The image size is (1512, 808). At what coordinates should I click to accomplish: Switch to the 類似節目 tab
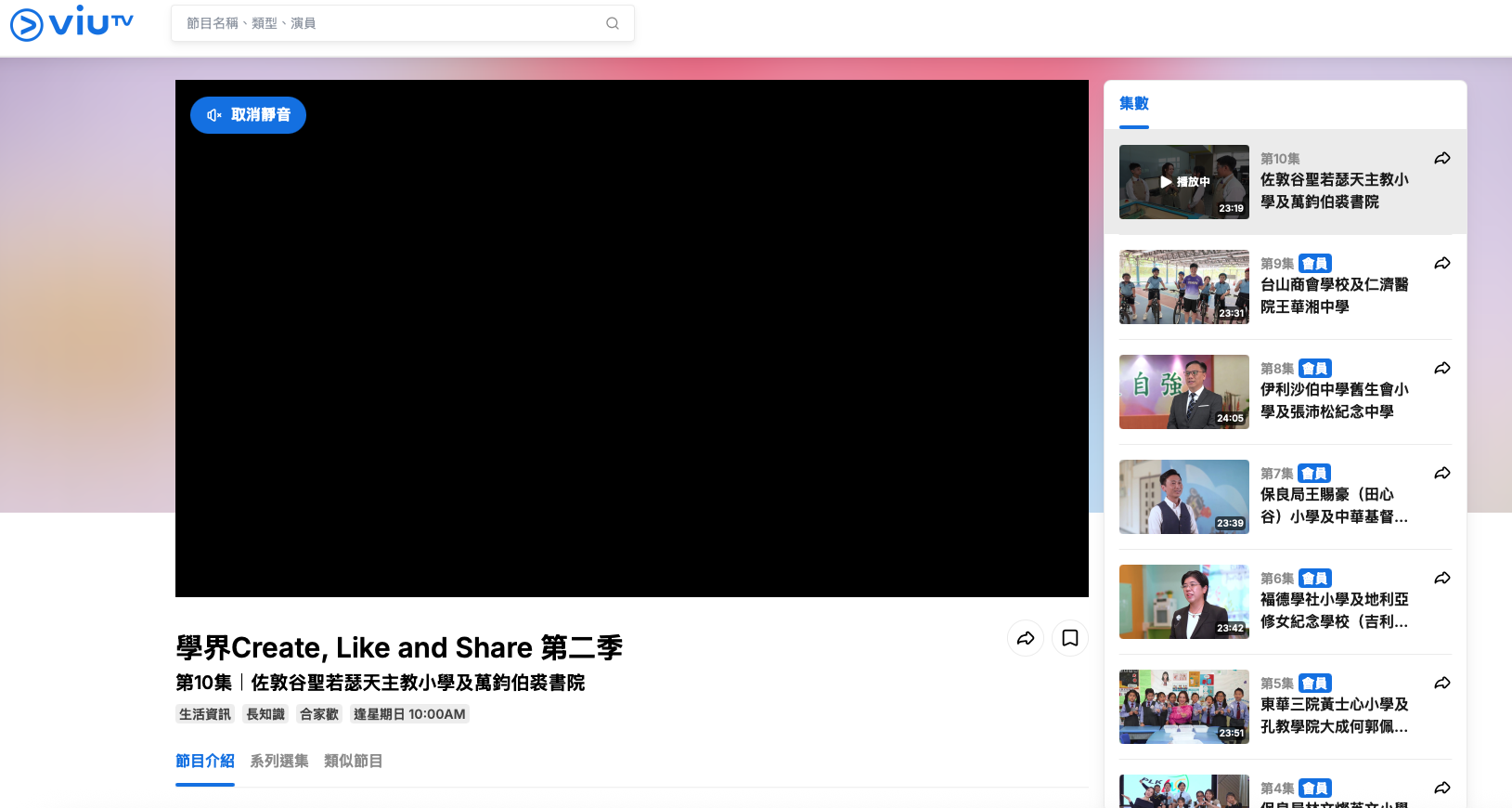tap(354, 762)
